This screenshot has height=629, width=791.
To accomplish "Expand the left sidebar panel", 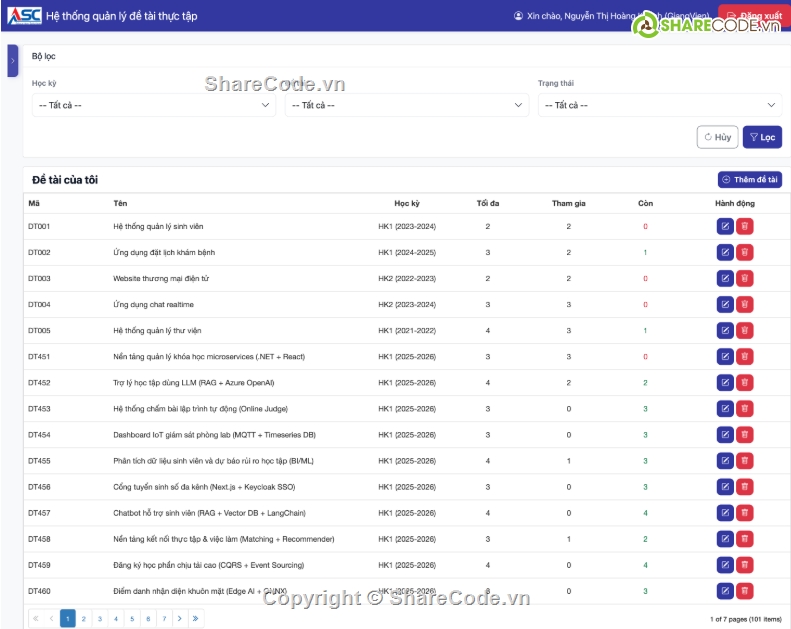I will pos(12,61).
